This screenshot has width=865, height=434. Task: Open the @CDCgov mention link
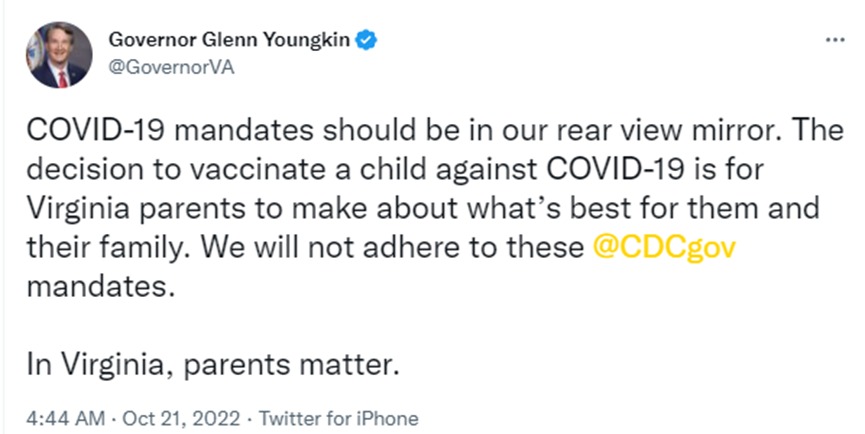(x=664, y=248)
